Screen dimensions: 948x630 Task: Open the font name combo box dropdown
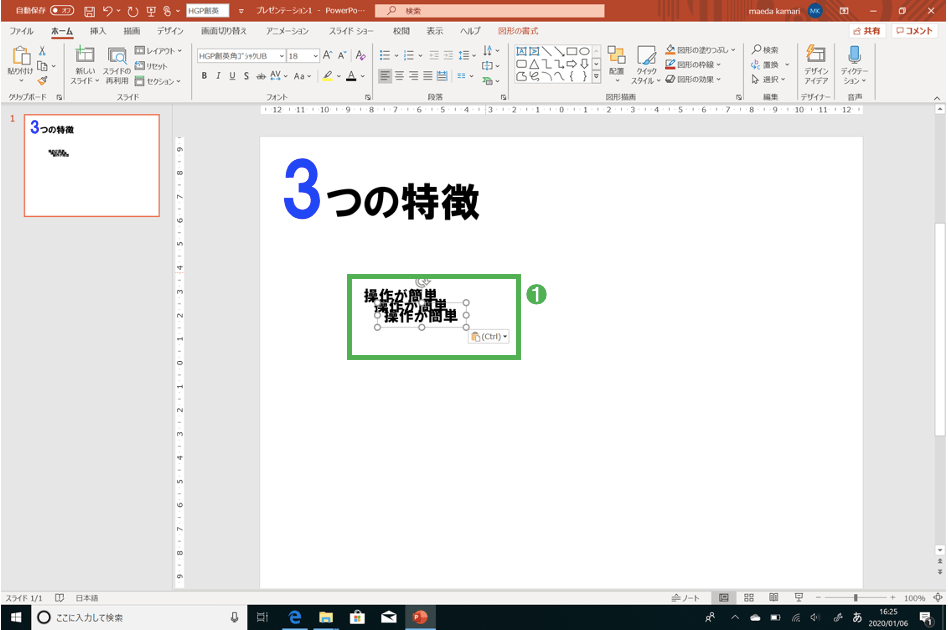click(282, 56)
